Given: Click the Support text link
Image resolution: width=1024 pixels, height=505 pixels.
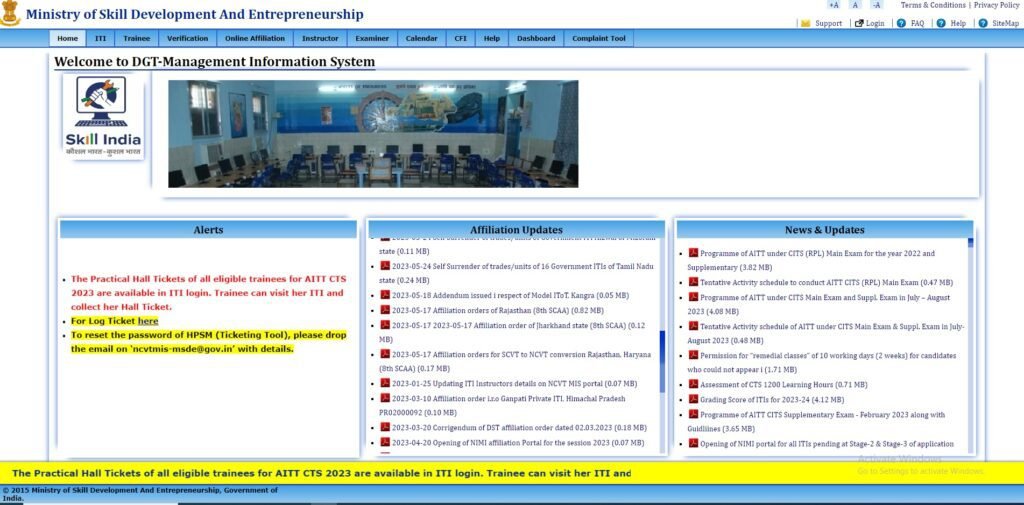Looking at the screenshot, I should coord(828,23).
